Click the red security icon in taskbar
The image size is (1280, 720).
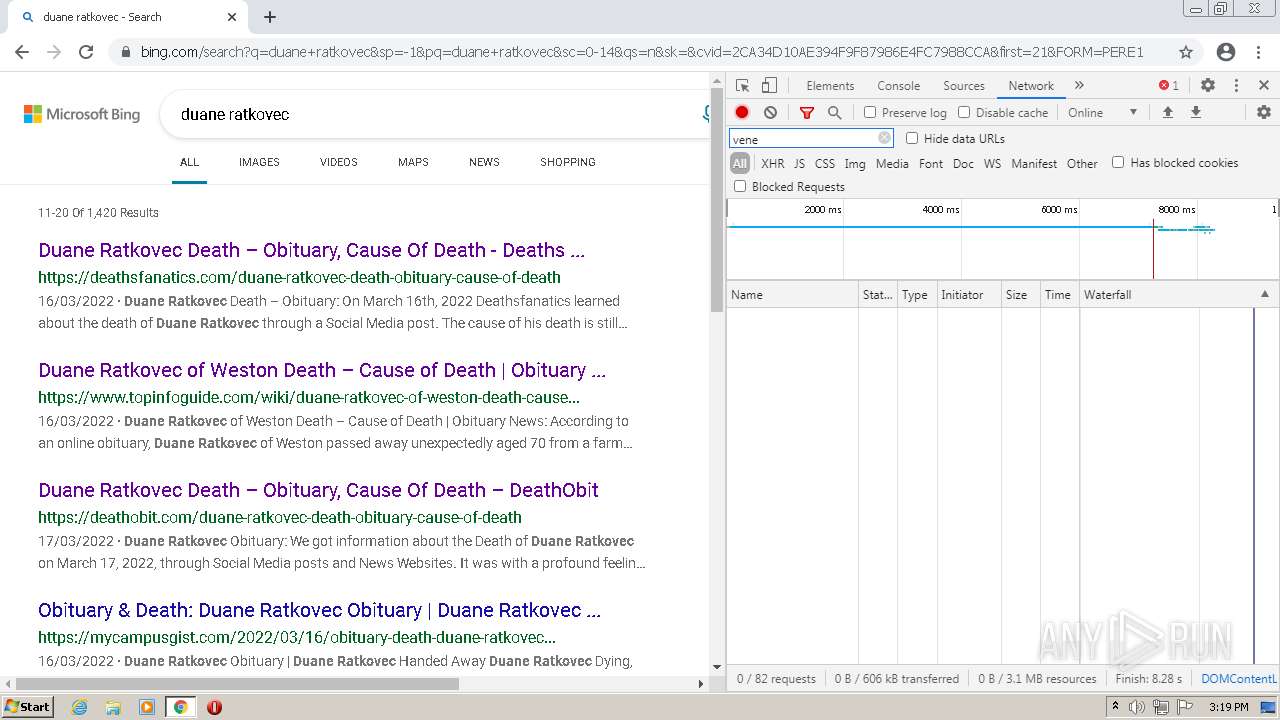(214, 707)
